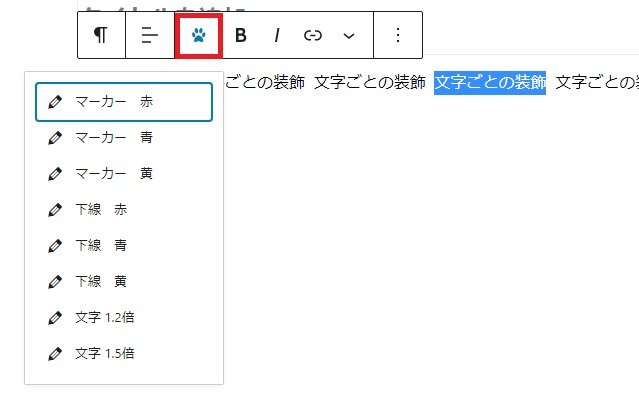The image size is (639, 413).
Task: Set text size to 文字 1.5倍
Action: [105, 353]
